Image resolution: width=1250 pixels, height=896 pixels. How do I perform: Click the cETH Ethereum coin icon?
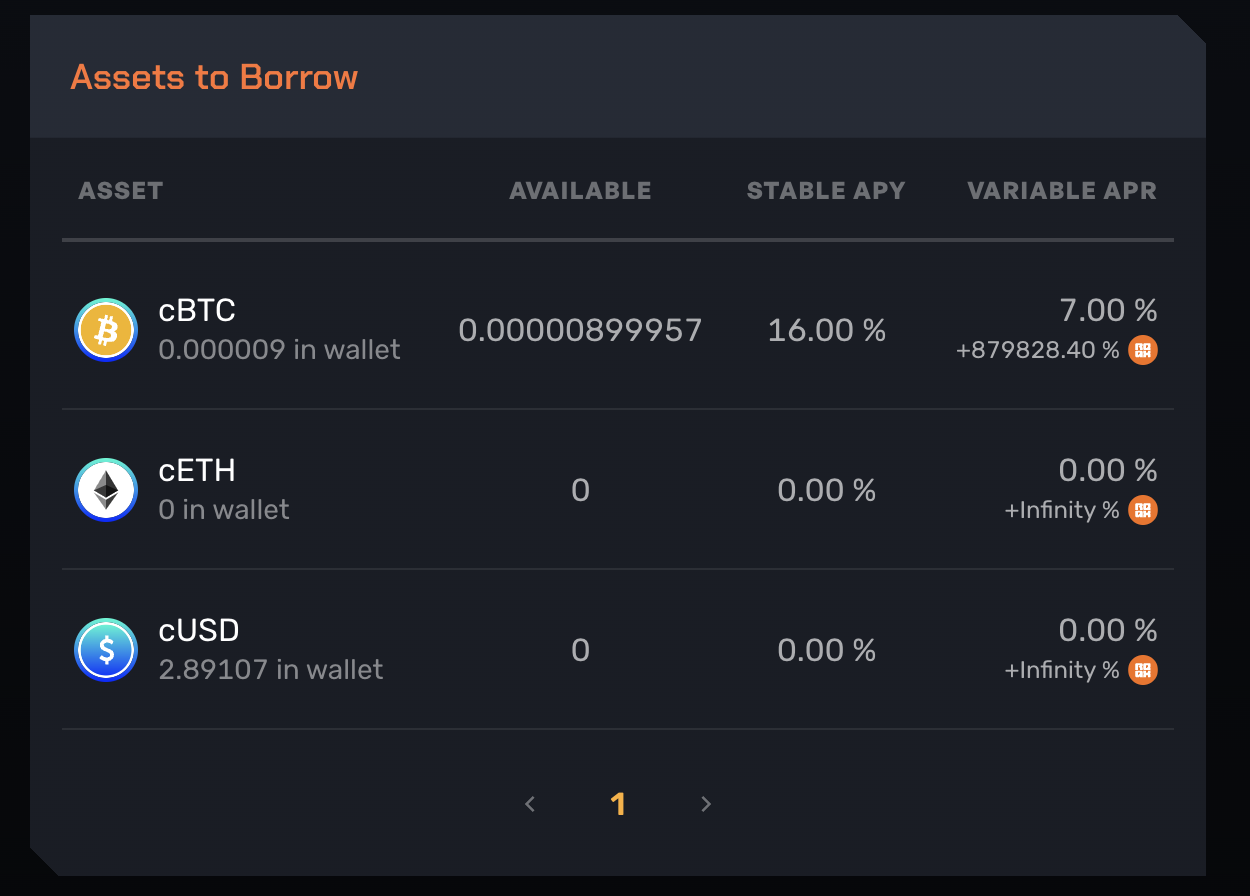[106, 490]
